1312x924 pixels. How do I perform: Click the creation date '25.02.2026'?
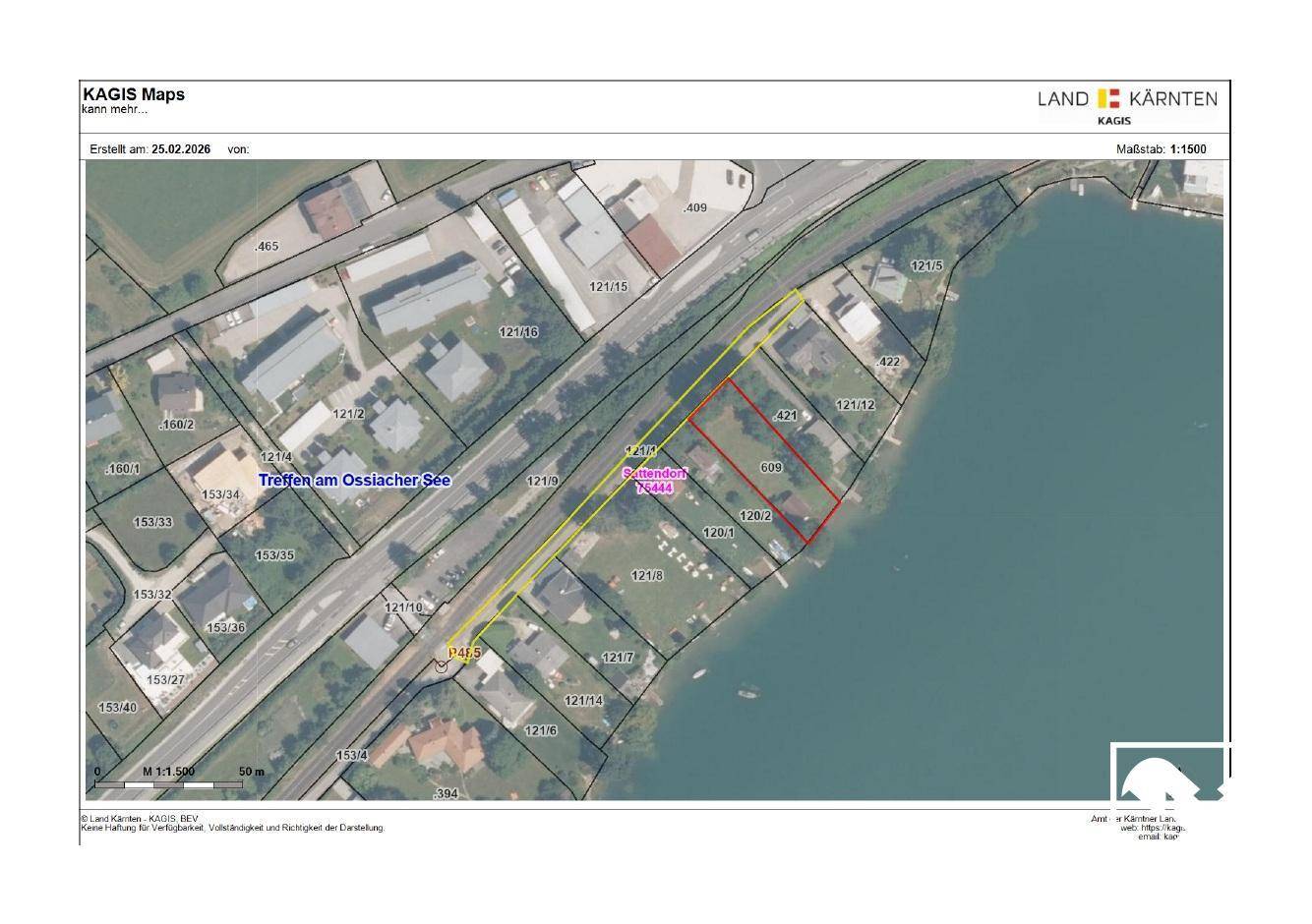tap(181, 149)
